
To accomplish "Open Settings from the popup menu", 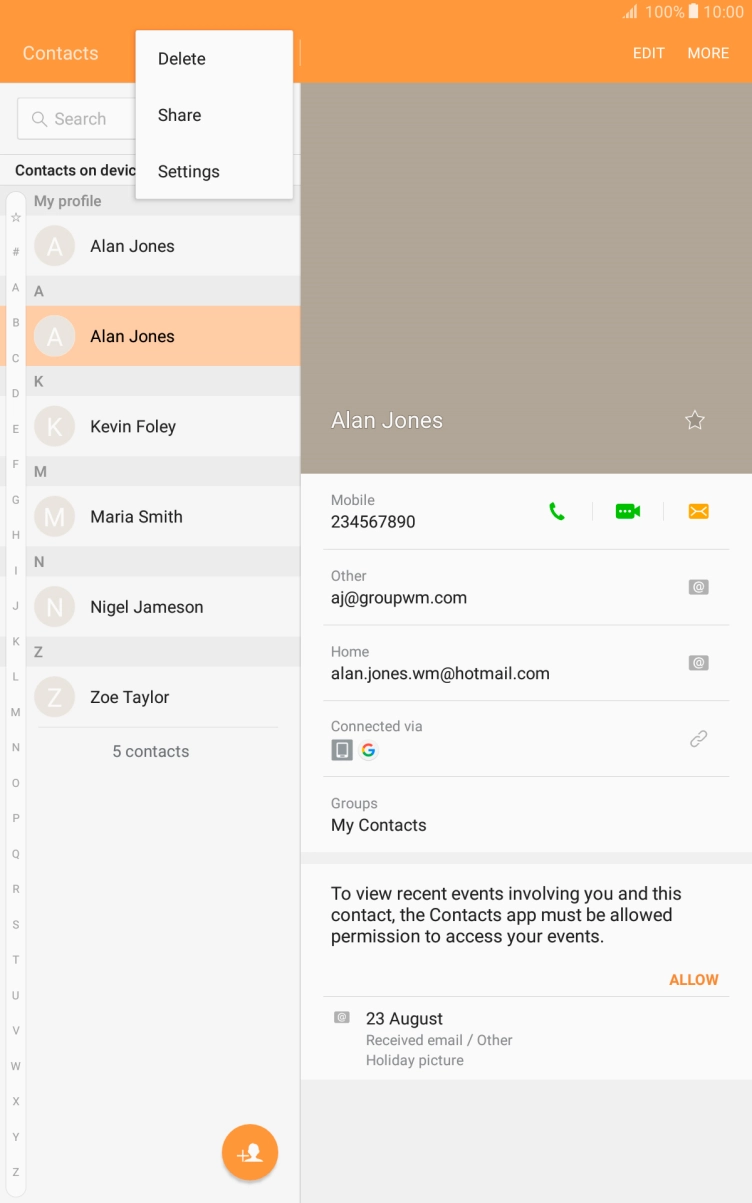I will click(x=189, y=172).
